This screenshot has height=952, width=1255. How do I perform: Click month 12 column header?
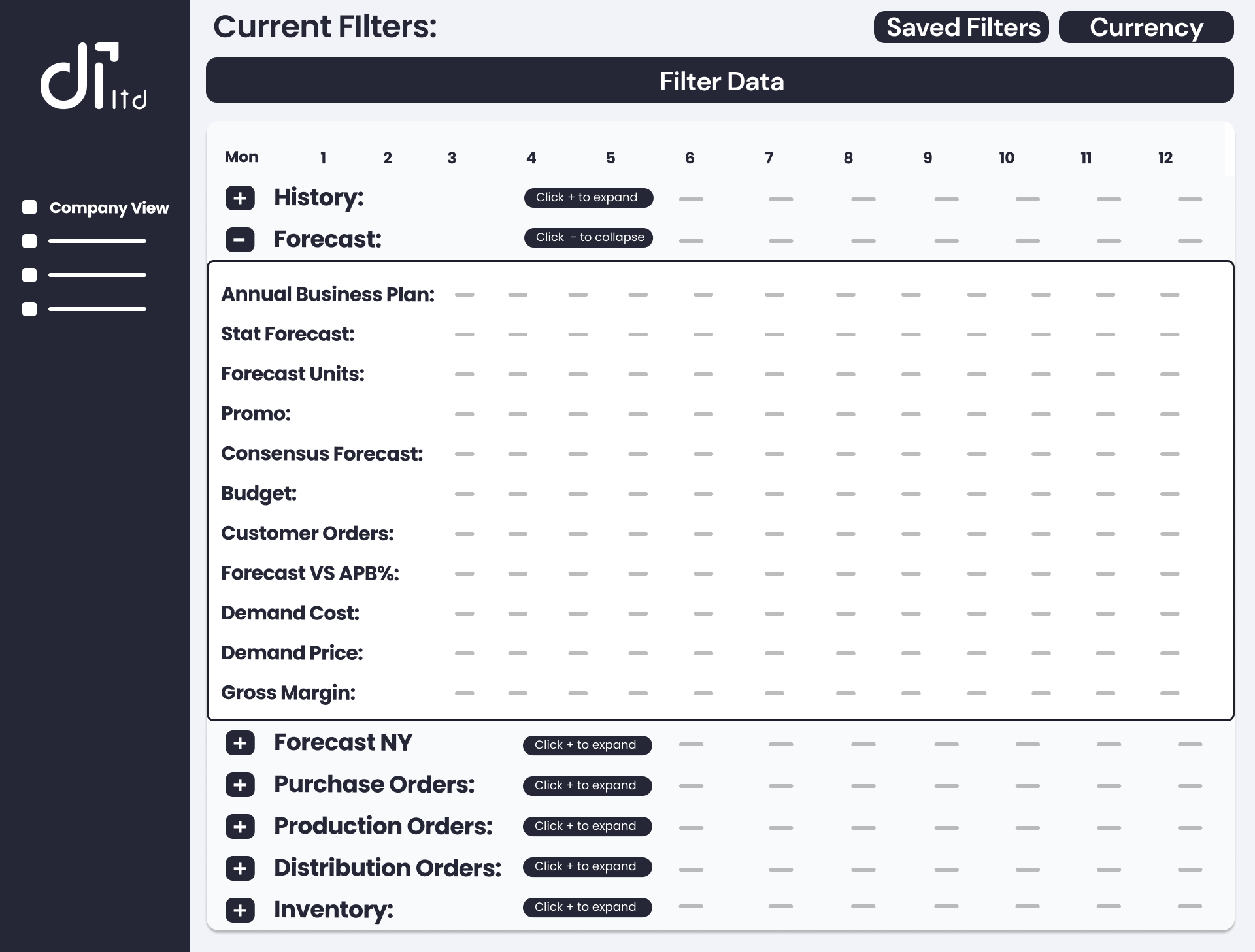[x=1165, y=158]
